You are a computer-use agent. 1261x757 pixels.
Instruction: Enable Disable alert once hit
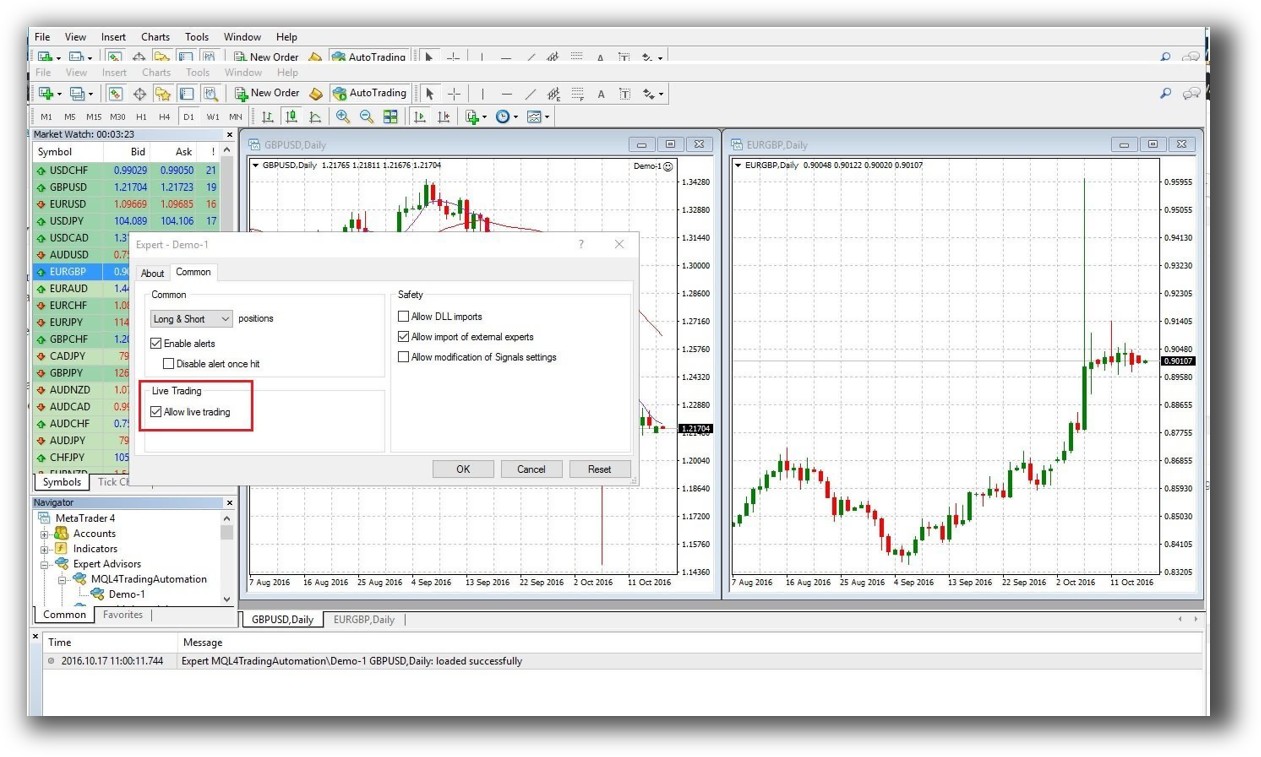pyautogui.click(x=169, y=363)
